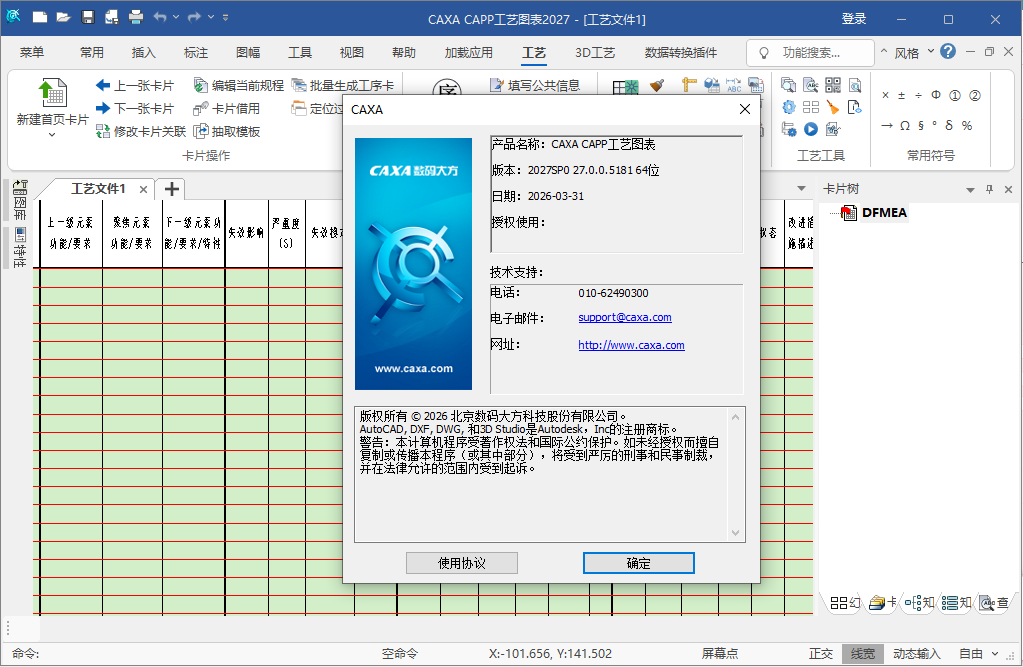Viewport: 1023px width, 667px height.
Task: Insert the percent % symbol
Action: point(967,125)
